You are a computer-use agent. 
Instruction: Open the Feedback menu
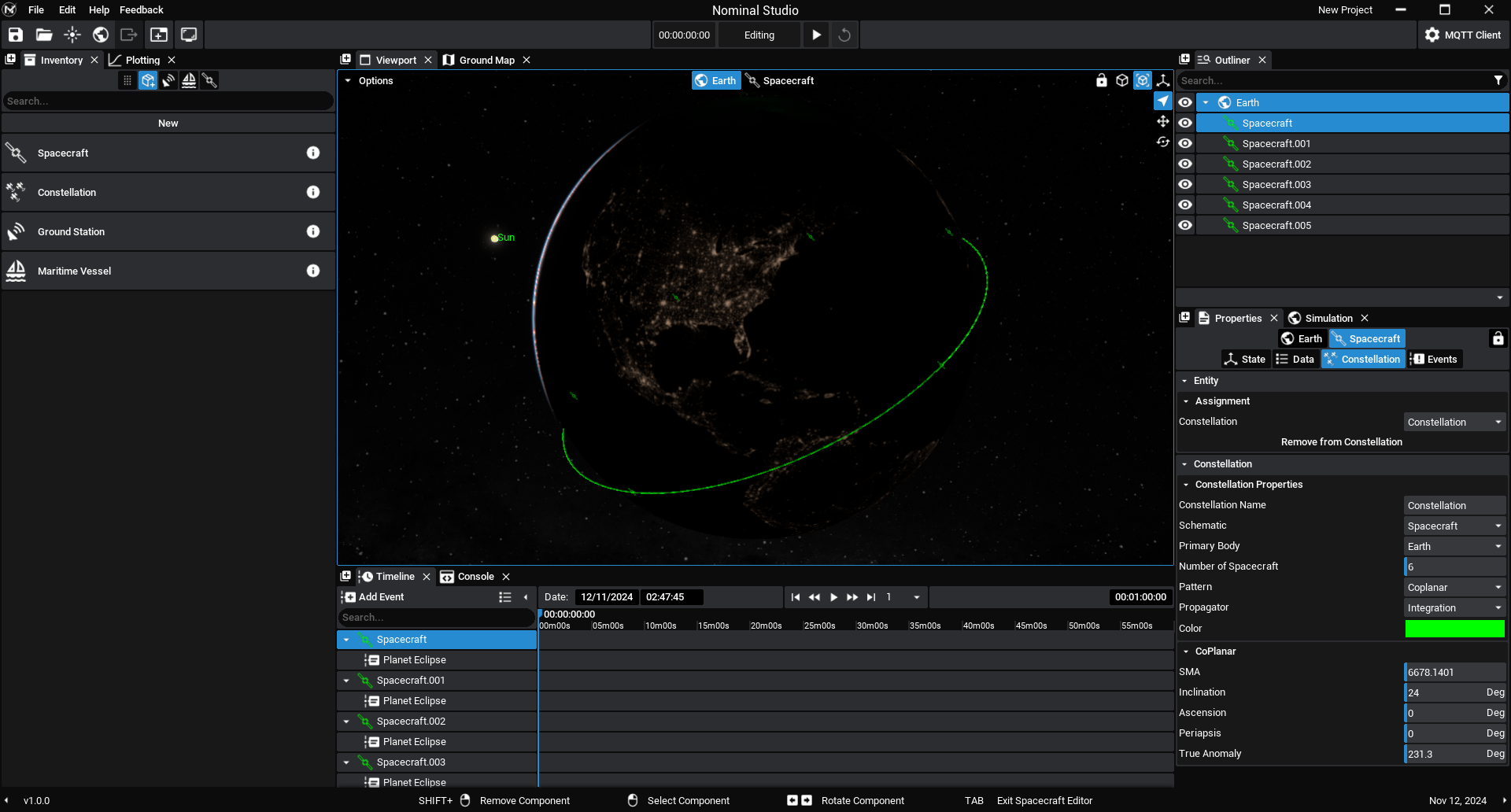pos(142,9)
